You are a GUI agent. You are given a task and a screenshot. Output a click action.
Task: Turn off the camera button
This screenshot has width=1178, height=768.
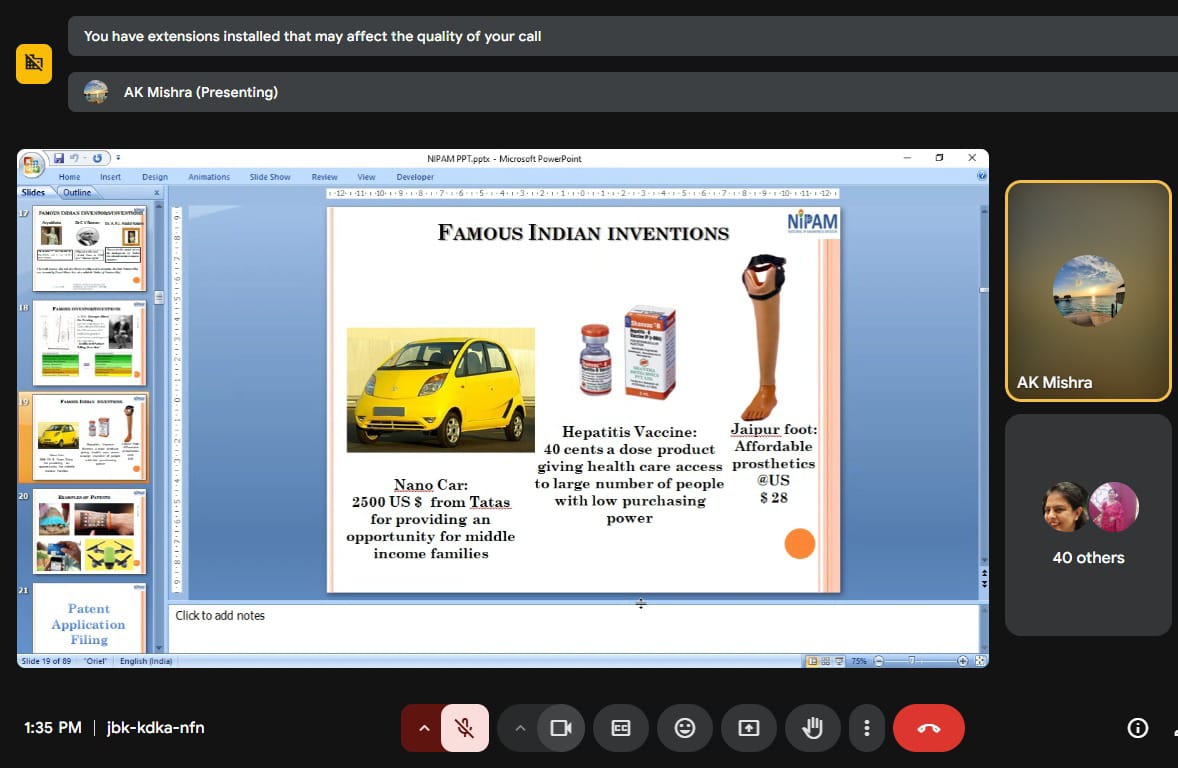(x=560, y=727)
